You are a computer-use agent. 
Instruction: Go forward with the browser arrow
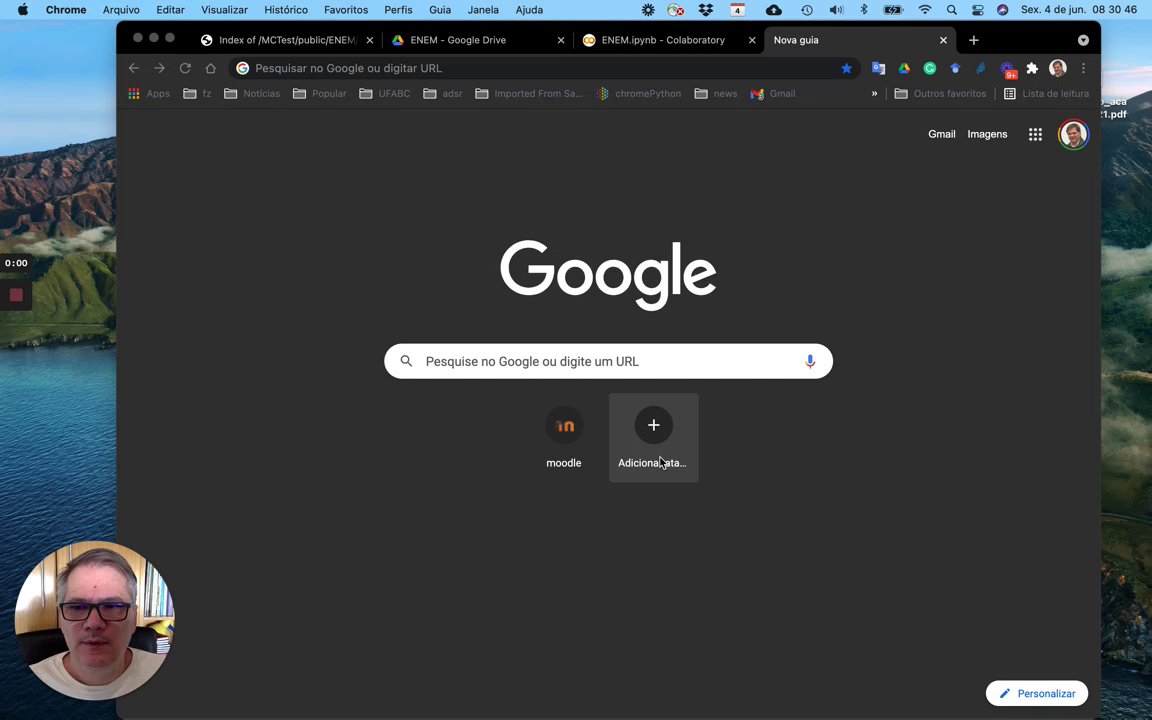159,68
